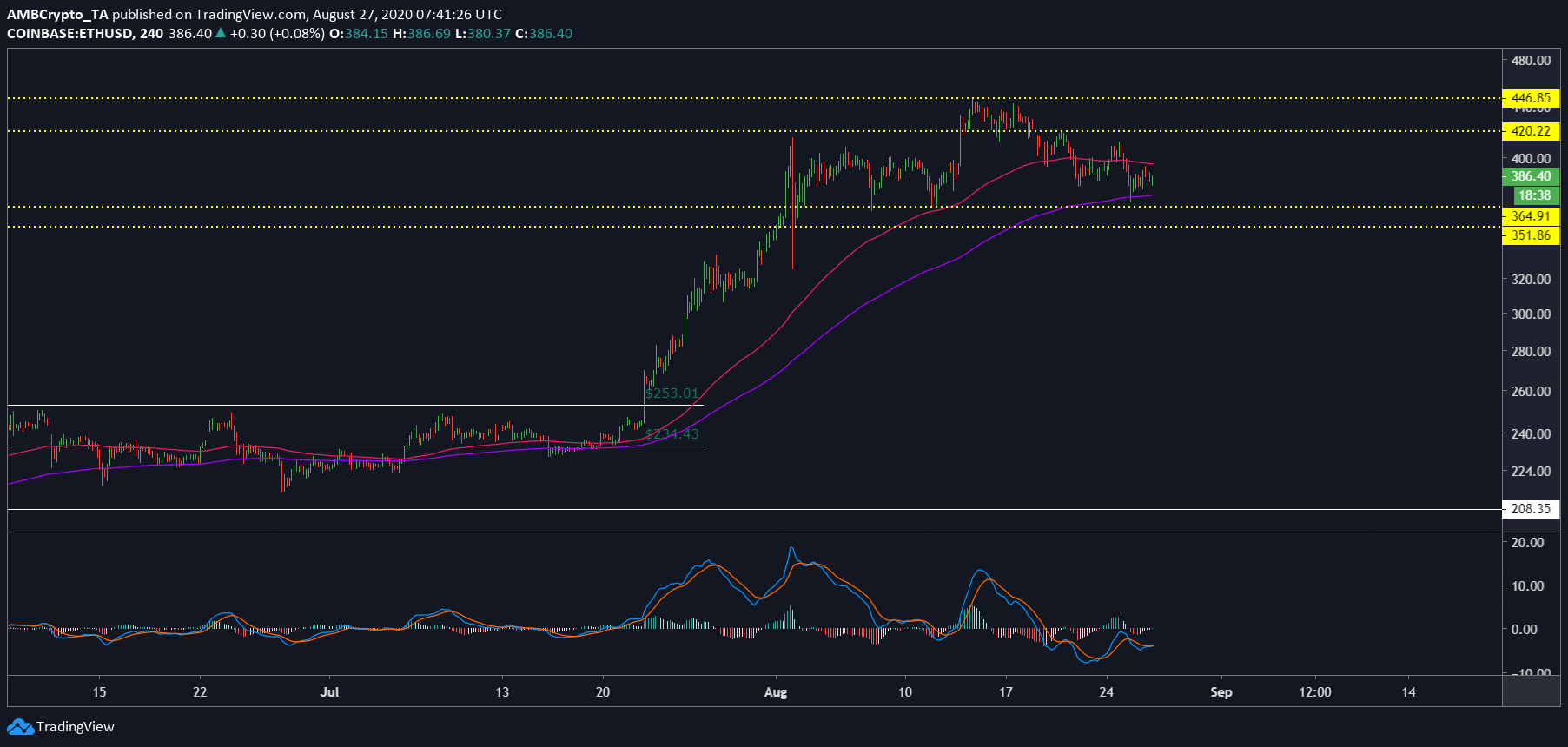Click the low value L:380.37
Viewport: 1568px width, 747px height.
483,33
